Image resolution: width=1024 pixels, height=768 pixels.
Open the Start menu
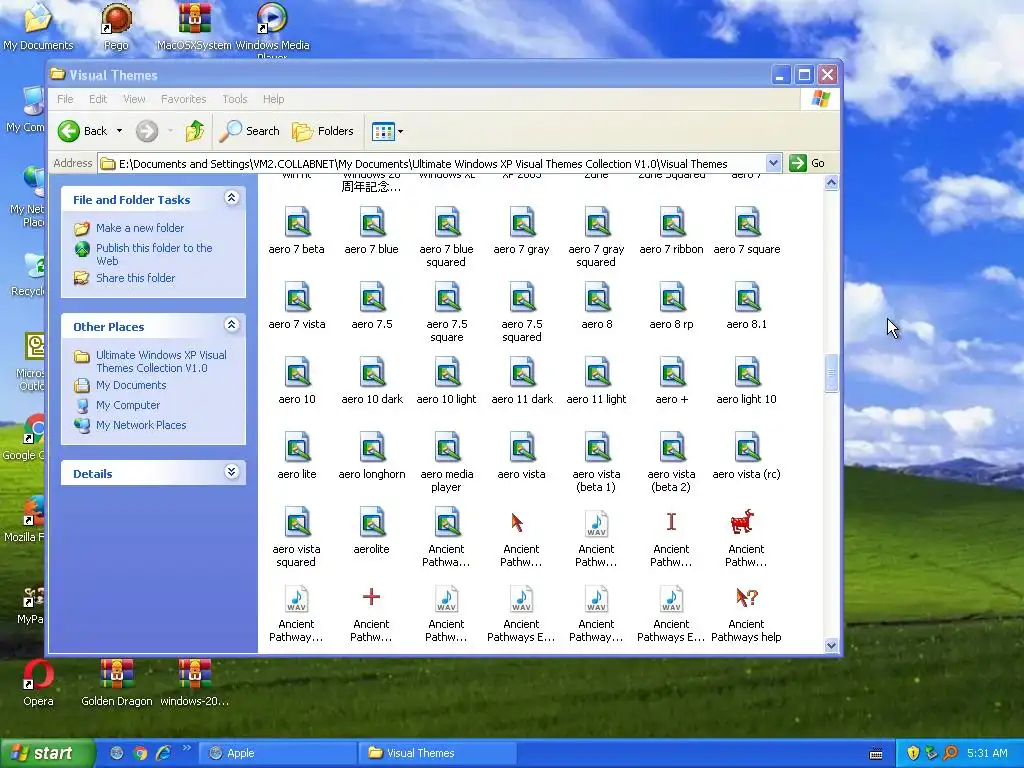[x=48, y=753]
